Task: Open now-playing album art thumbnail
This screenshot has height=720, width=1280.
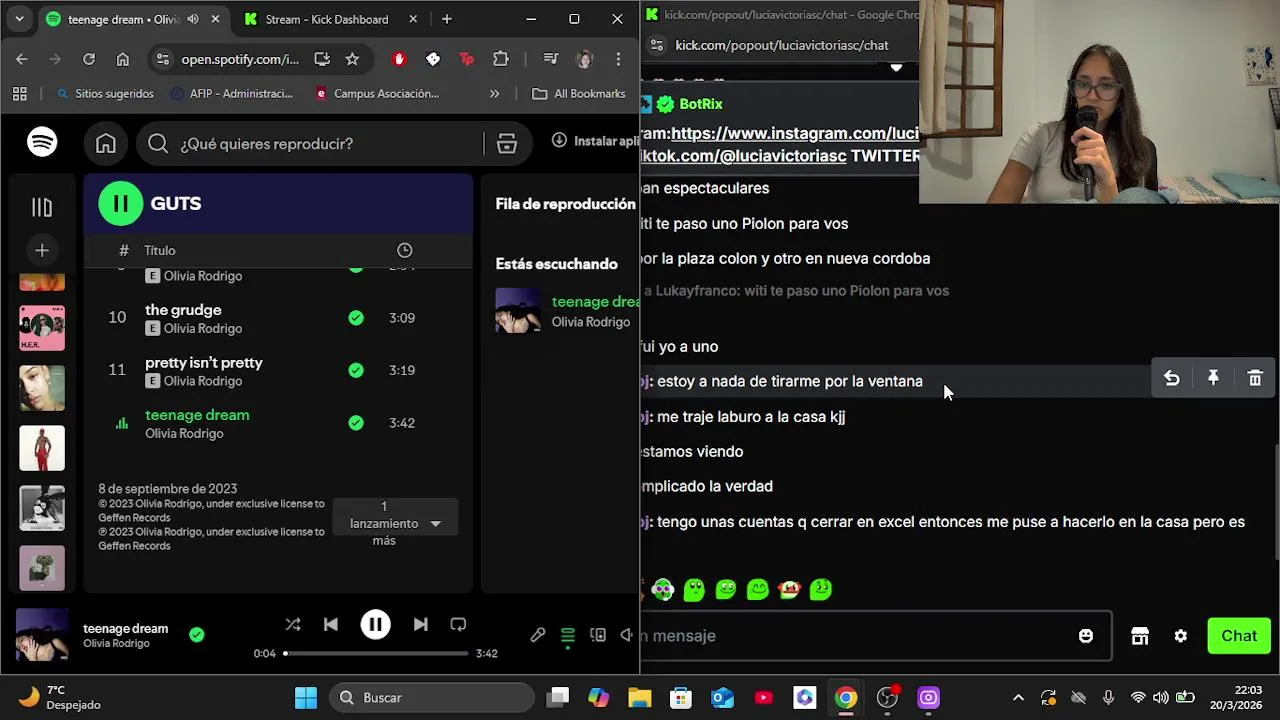Action: 42,635
